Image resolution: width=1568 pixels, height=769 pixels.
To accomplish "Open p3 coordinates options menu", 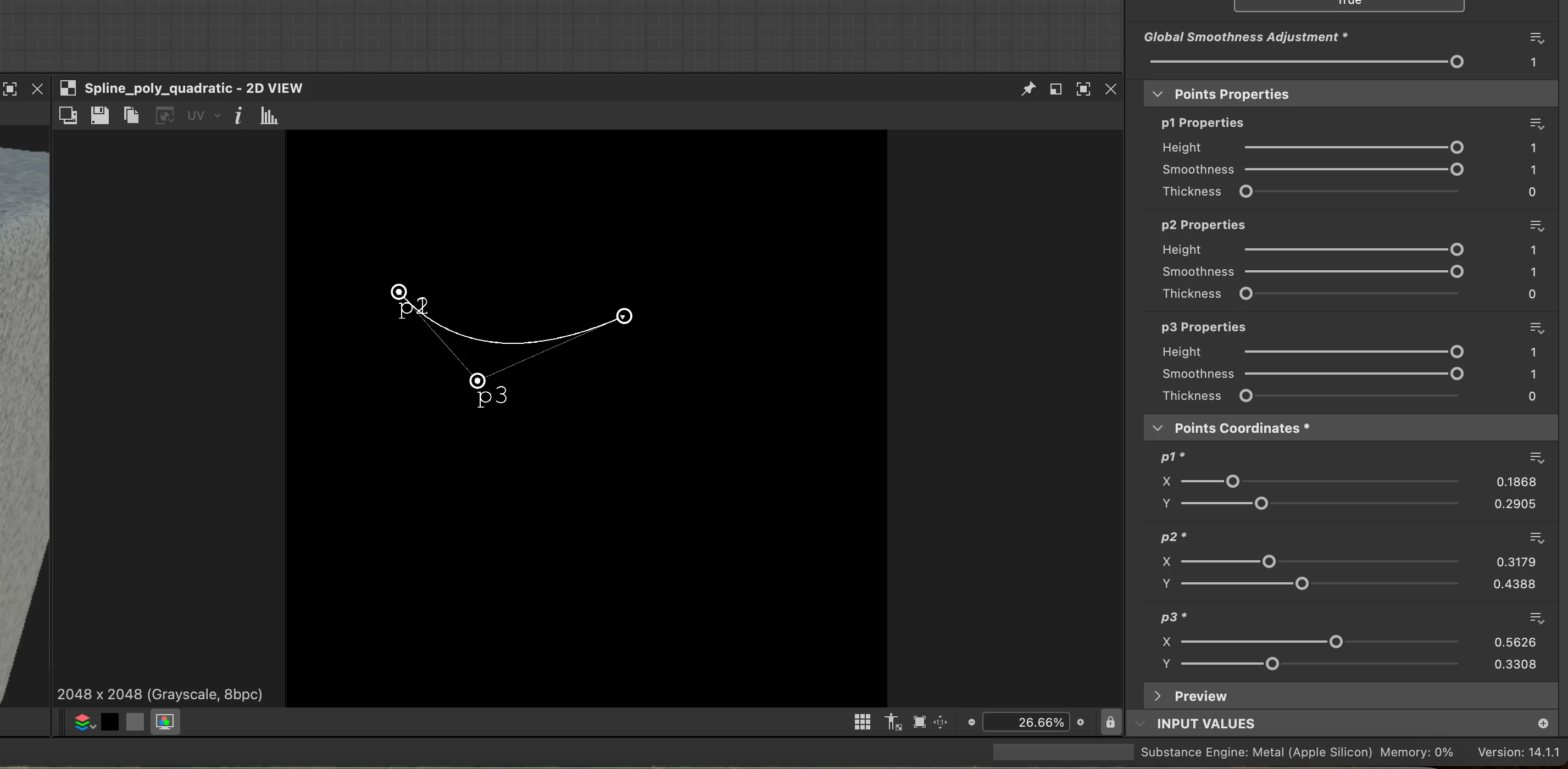I will click(x=1536, y=618).
